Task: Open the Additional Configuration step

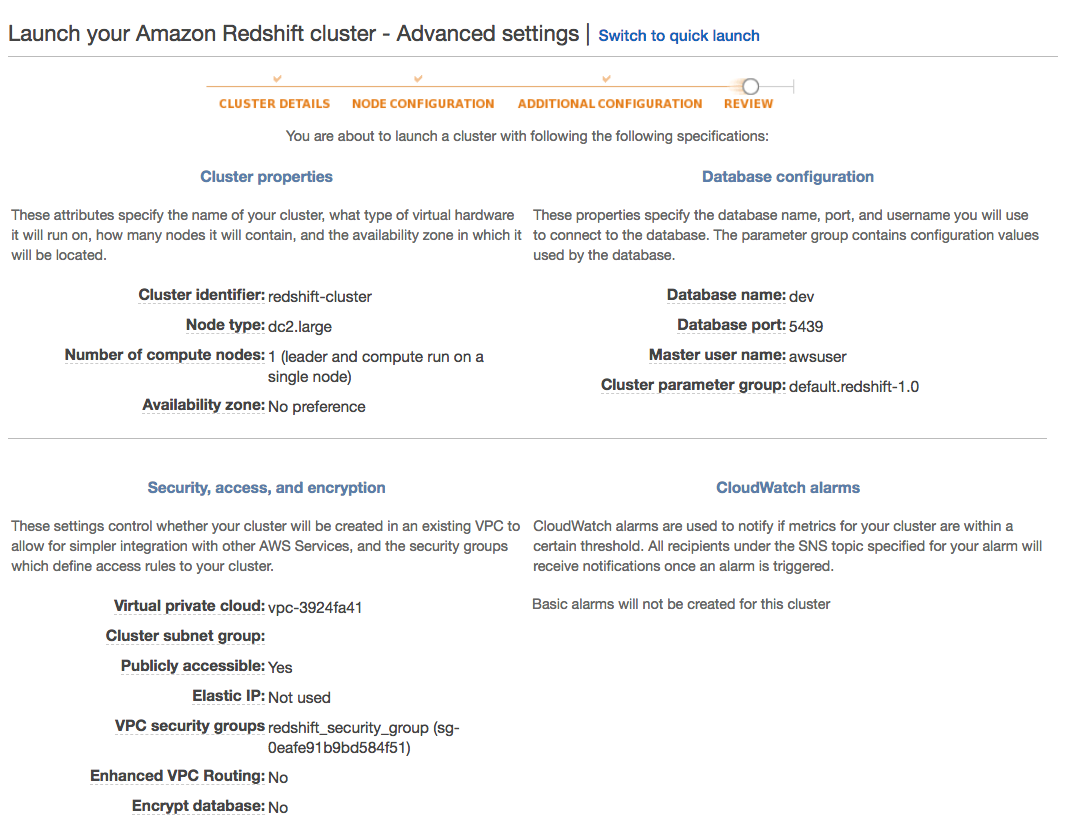Action: pos(610,104)
